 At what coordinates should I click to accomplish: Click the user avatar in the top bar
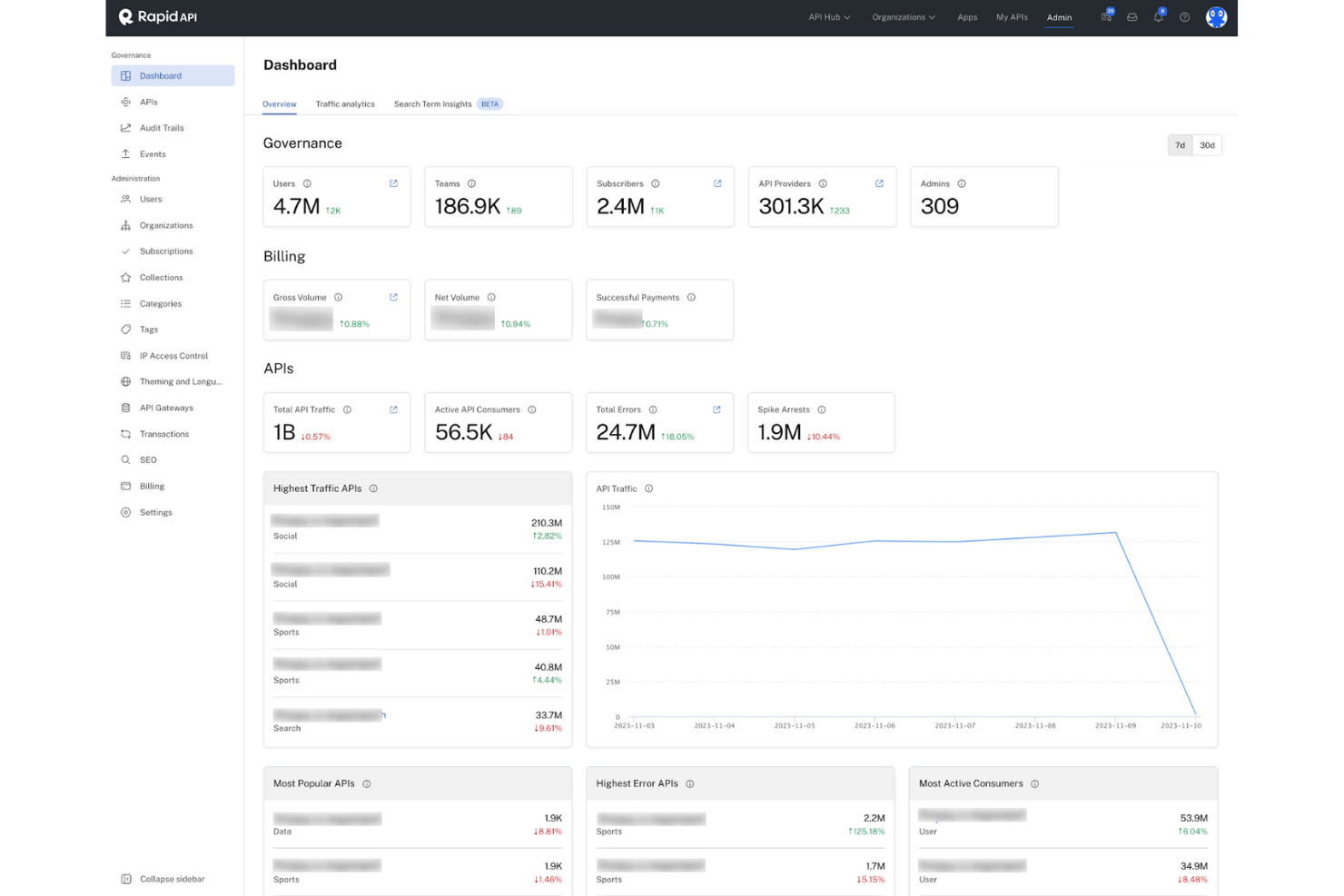(1216, 16)
